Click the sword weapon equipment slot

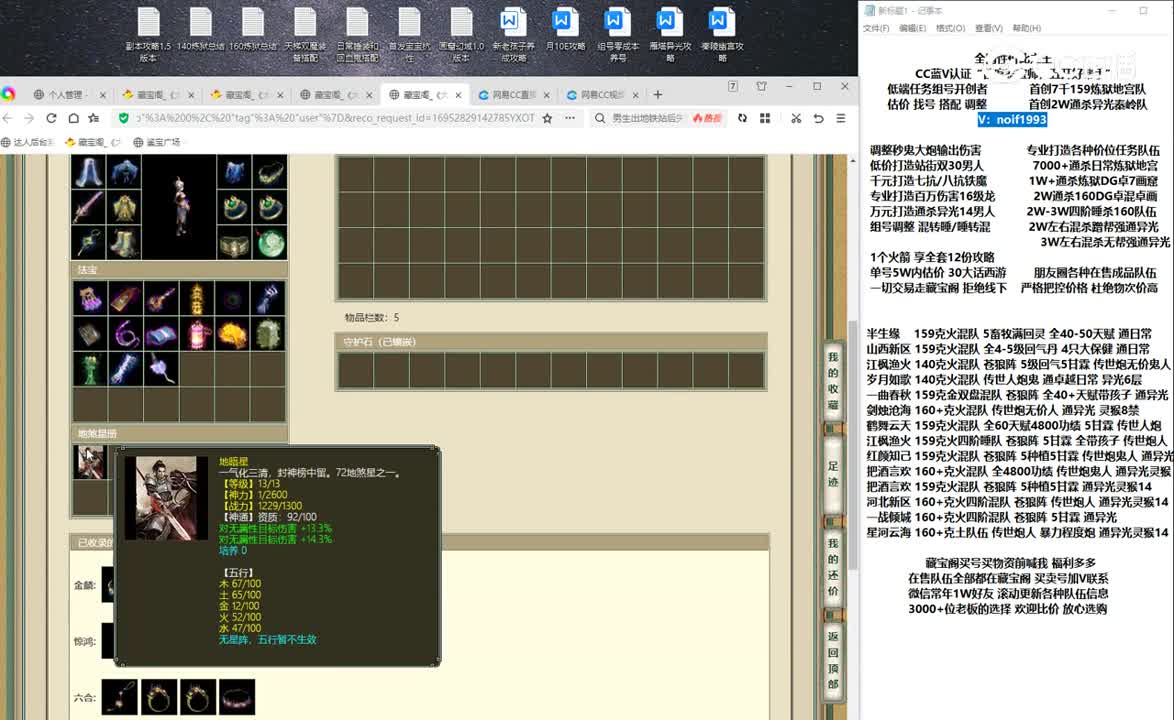(x=88, y=207)
